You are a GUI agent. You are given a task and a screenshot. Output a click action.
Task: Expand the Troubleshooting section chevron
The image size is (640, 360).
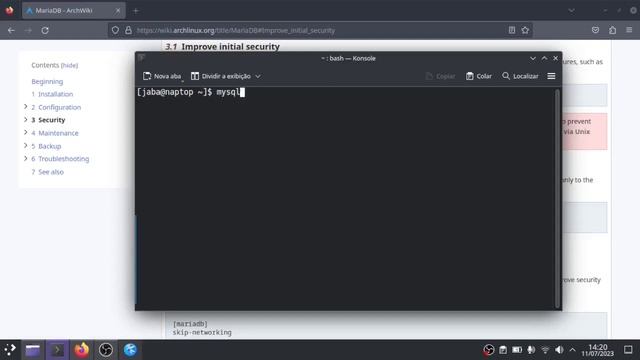click(x=26, y=158)
